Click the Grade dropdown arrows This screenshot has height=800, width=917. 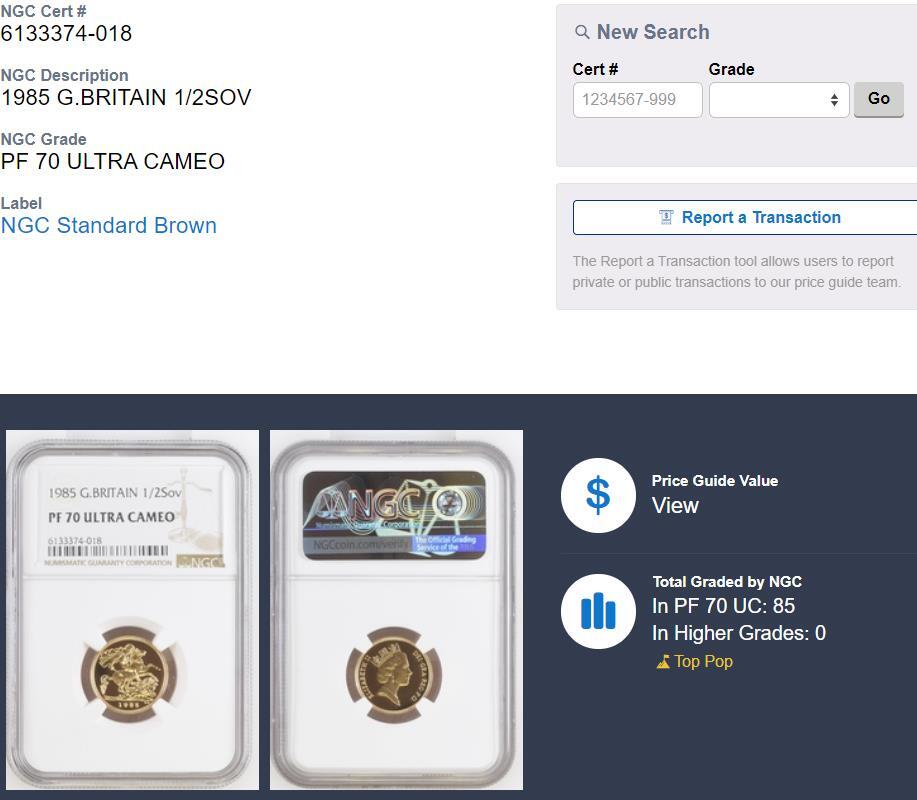pyautogui.click(x=834, y=100)
